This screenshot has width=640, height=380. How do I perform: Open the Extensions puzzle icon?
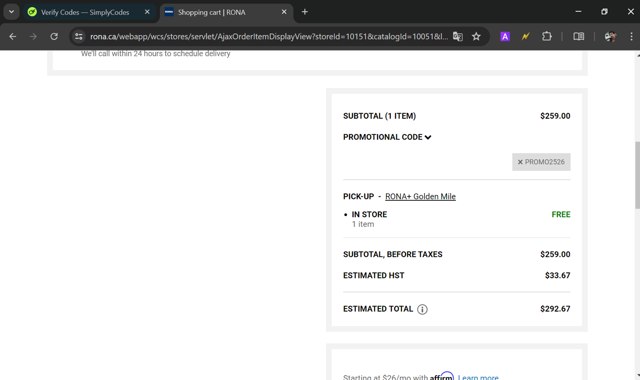pyautogui.click(x=547, y=36)
